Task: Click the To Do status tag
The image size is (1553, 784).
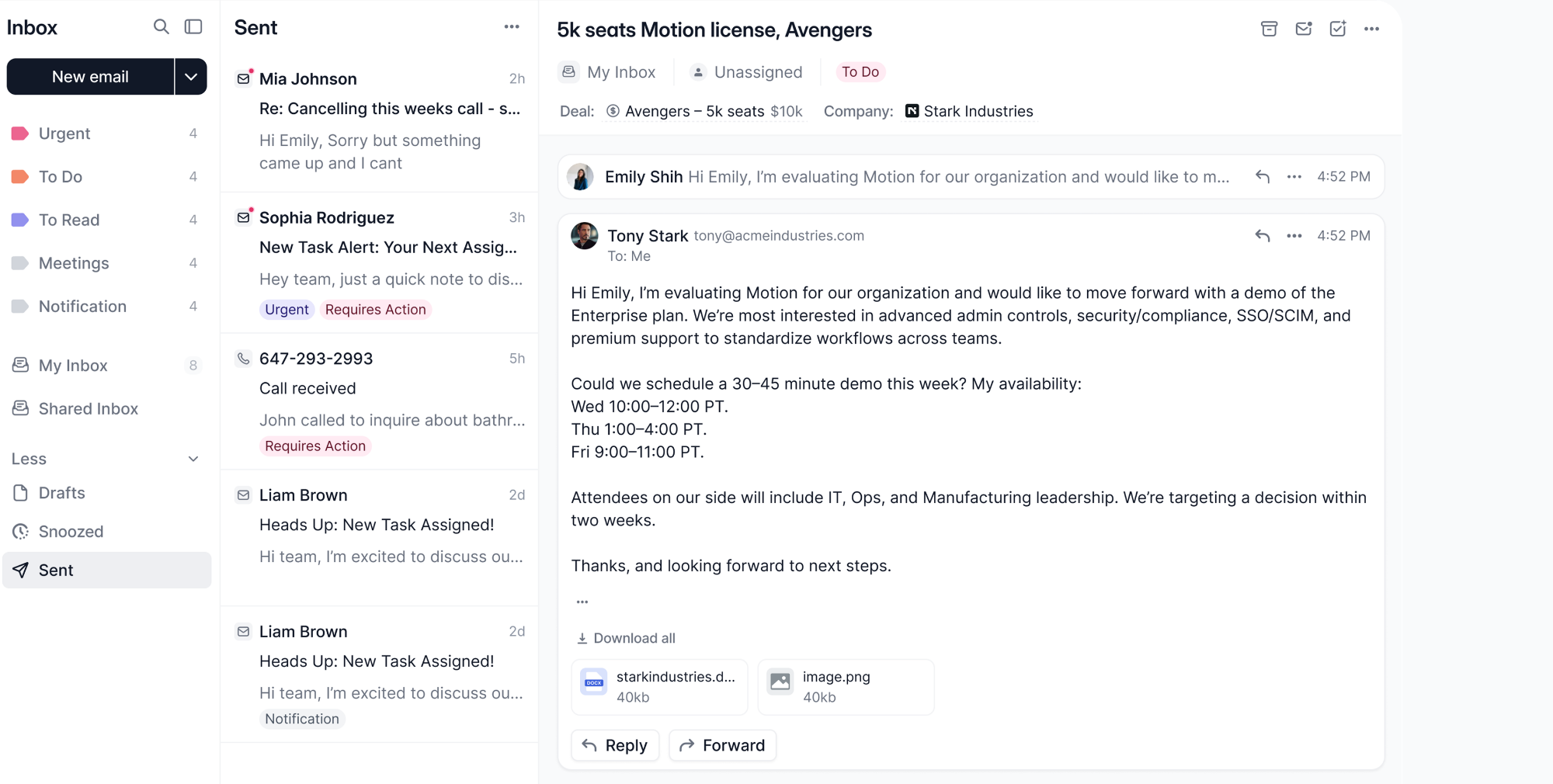Action: (860, 72)
